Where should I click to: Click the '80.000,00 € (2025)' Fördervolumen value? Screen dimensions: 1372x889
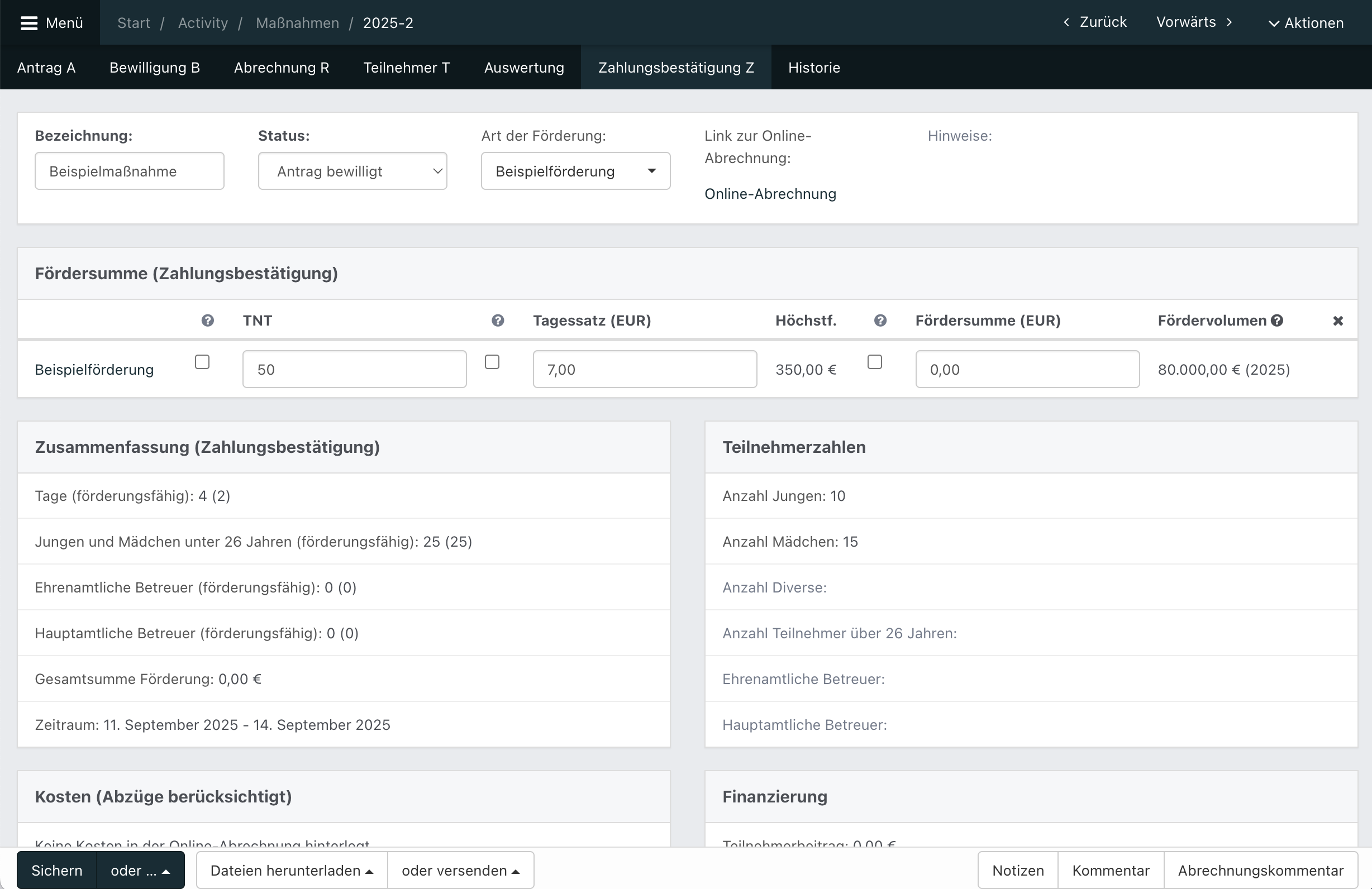pyautogui.click(x=1224, y=369)
